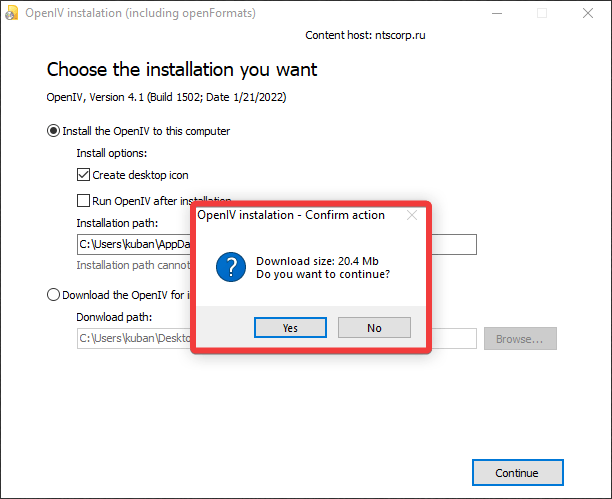The height and width of the screenshot is (499, 612).
Task: Confirm download by clicking Yes
Action: 290,328
